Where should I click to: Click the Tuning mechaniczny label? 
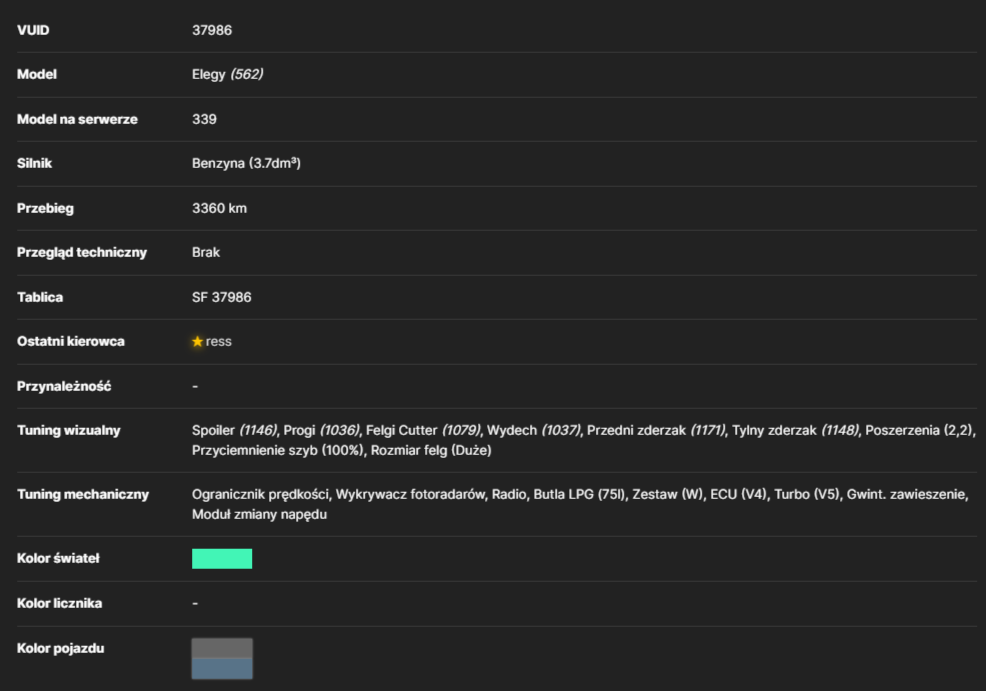pyautogui.click(x=83, y=494)
